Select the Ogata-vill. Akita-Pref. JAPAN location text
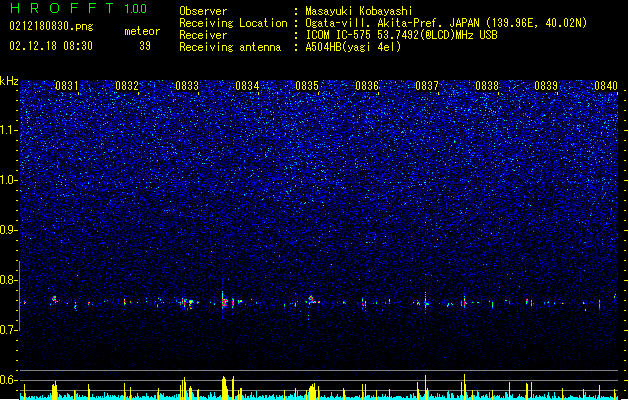Viewport: 629px width, 400px height. click(x=446, y=23)
